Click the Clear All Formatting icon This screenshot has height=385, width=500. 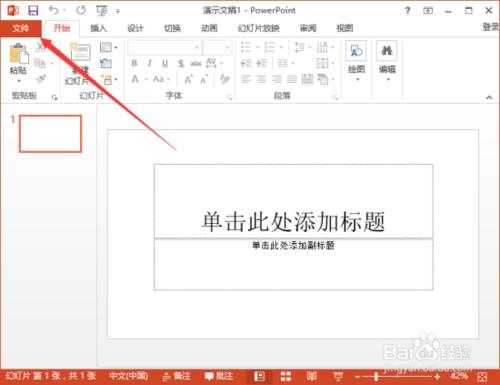(x=225, y=79)
